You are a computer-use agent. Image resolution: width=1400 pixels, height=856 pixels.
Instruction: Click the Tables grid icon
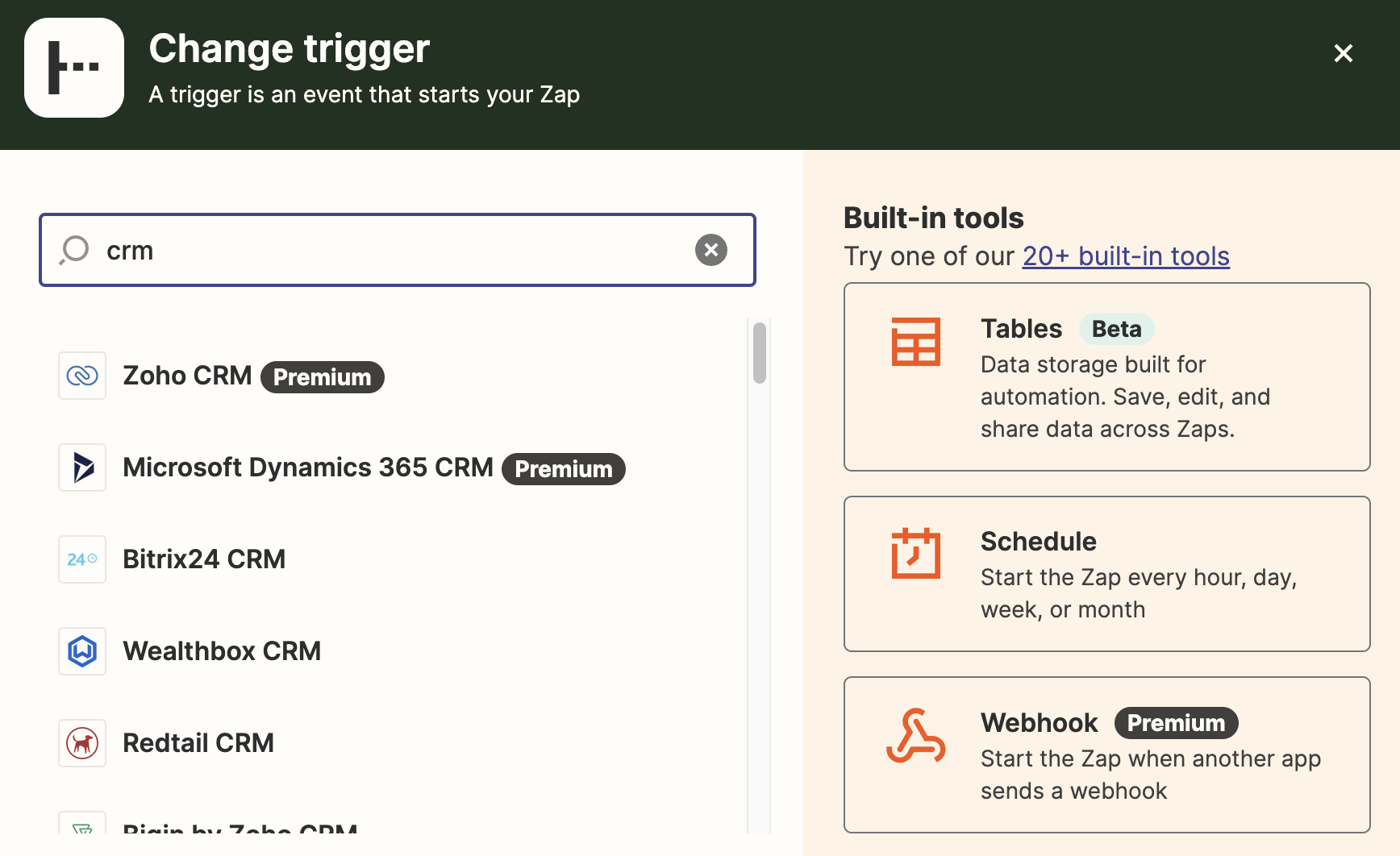[915, 342]
